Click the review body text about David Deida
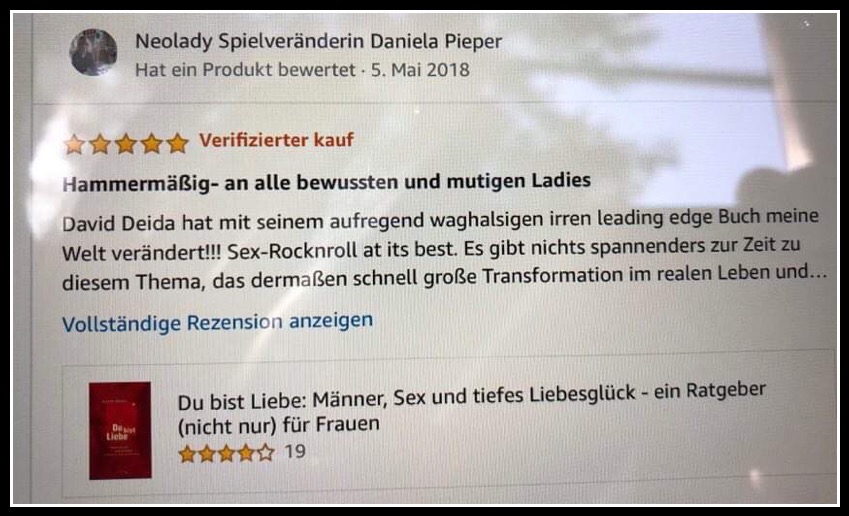The image size is (849, 516). point(444,249)
